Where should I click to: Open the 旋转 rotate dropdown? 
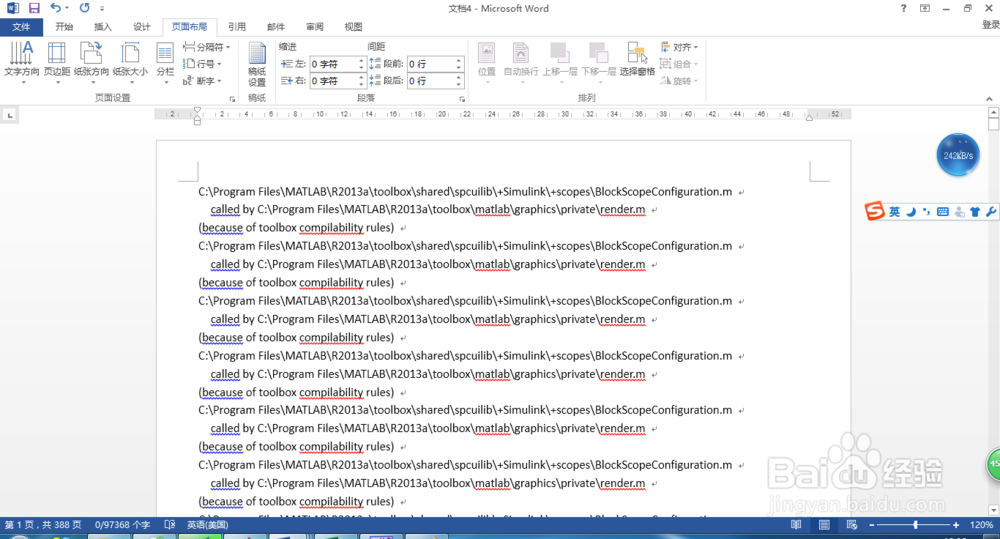click(679, 81)
